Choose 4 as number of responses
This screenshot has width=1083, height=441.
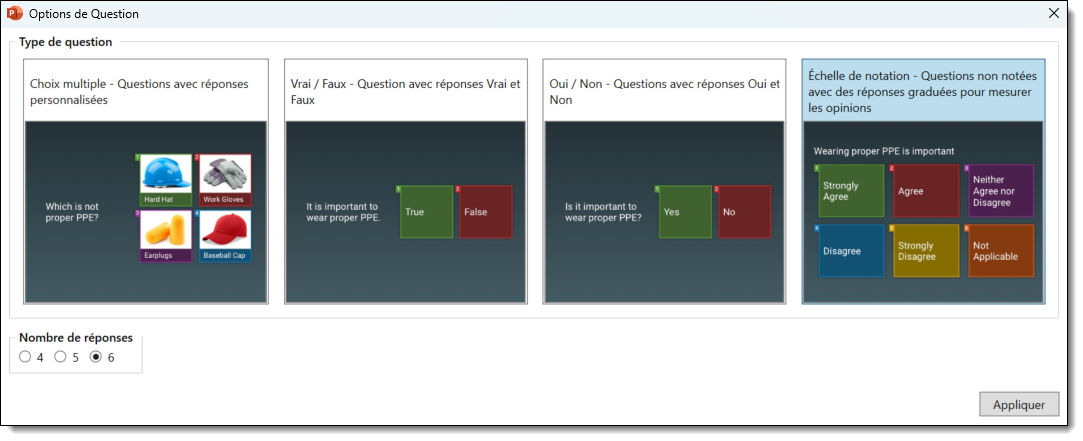(25, 357)
